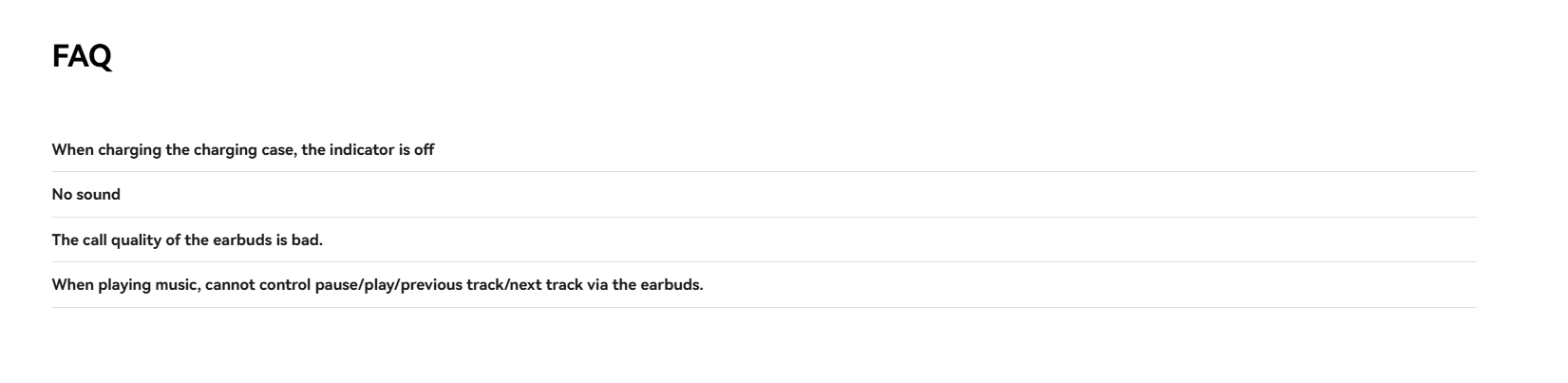This screenshot has height=383, width=1568.
Task: Select the last FAQ question about music control
Action: tap(764, 285)
